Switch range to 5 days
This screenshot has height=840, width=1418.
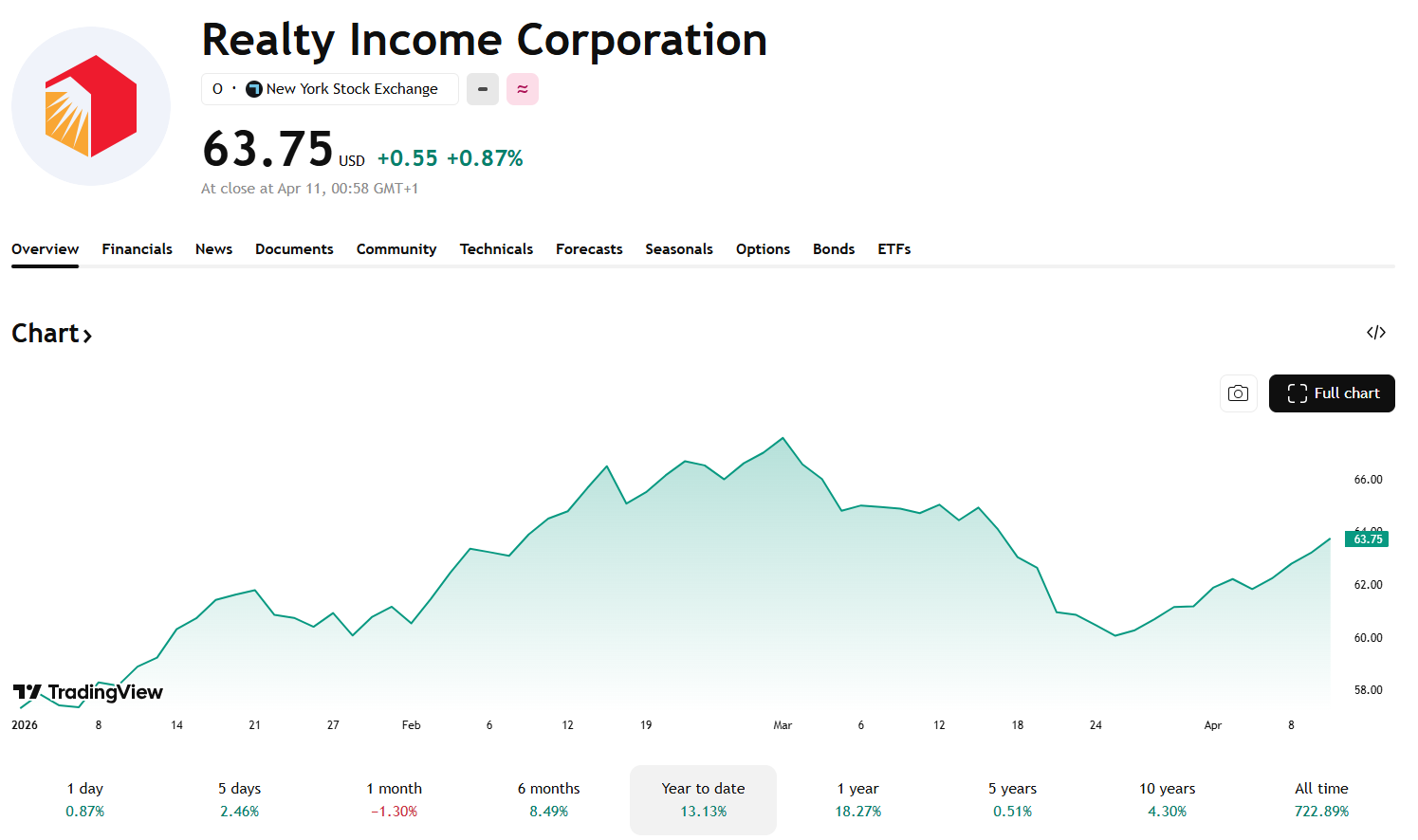pyautogui.click(x=239, y=799)
